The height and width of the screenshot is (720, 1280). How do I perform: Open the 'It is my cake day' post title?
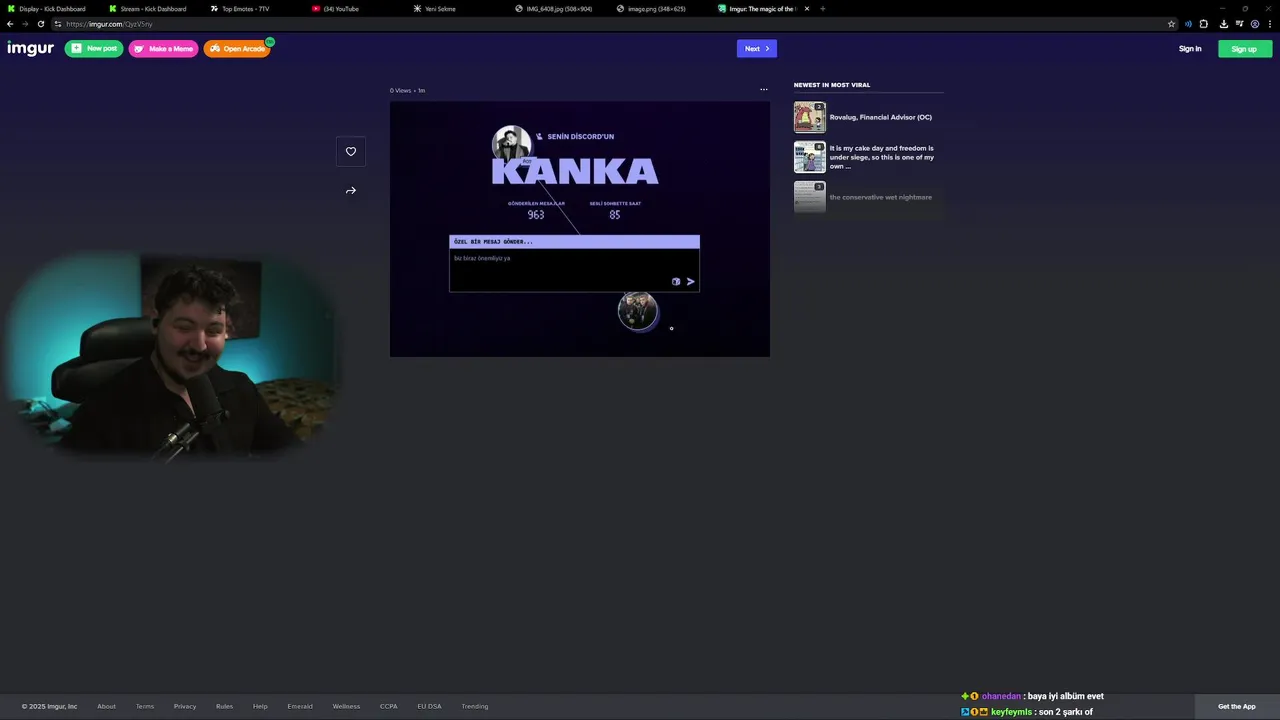[882, 157]
